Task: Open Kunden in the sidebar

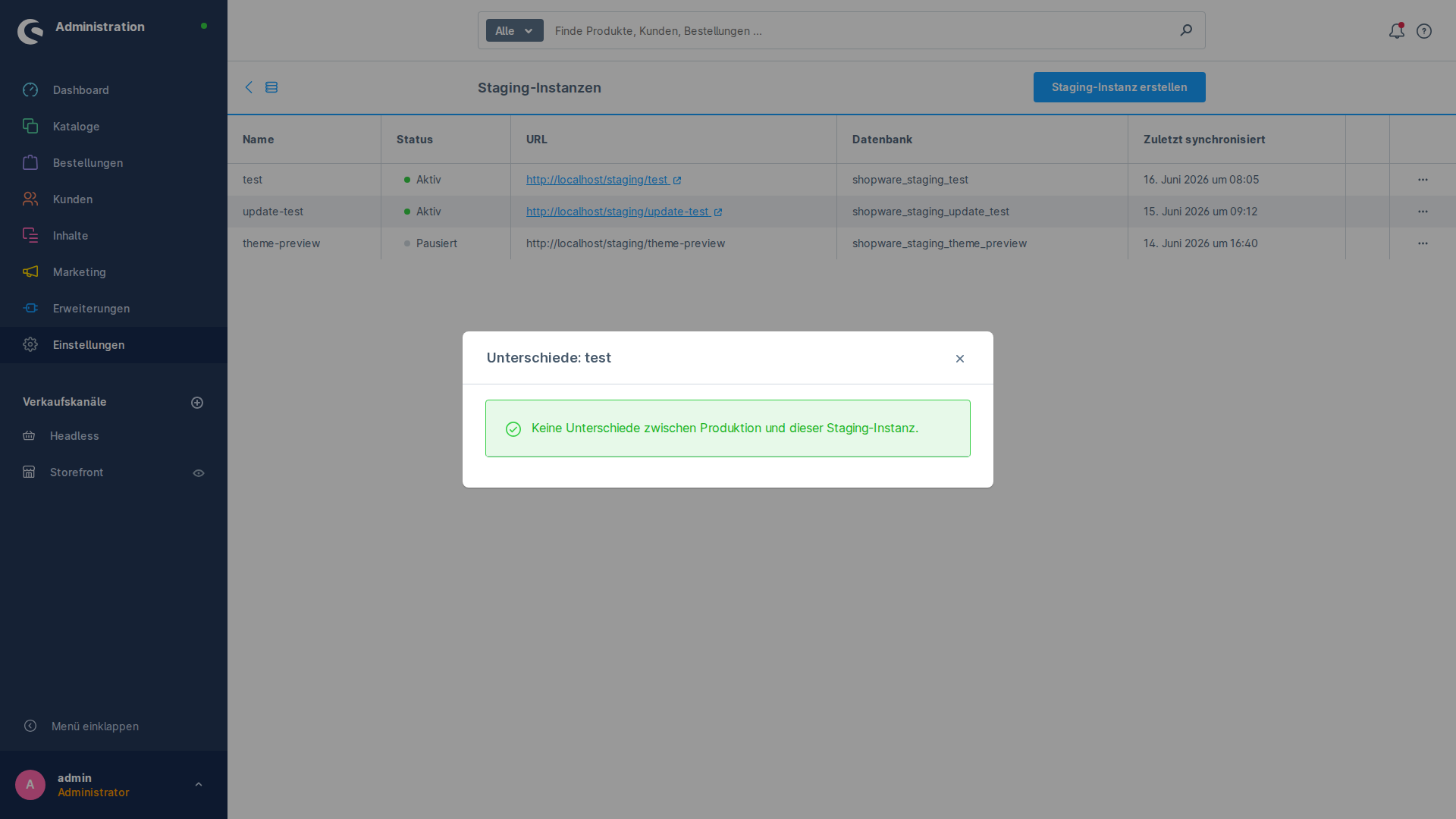Action: click(x=114, y=199)
